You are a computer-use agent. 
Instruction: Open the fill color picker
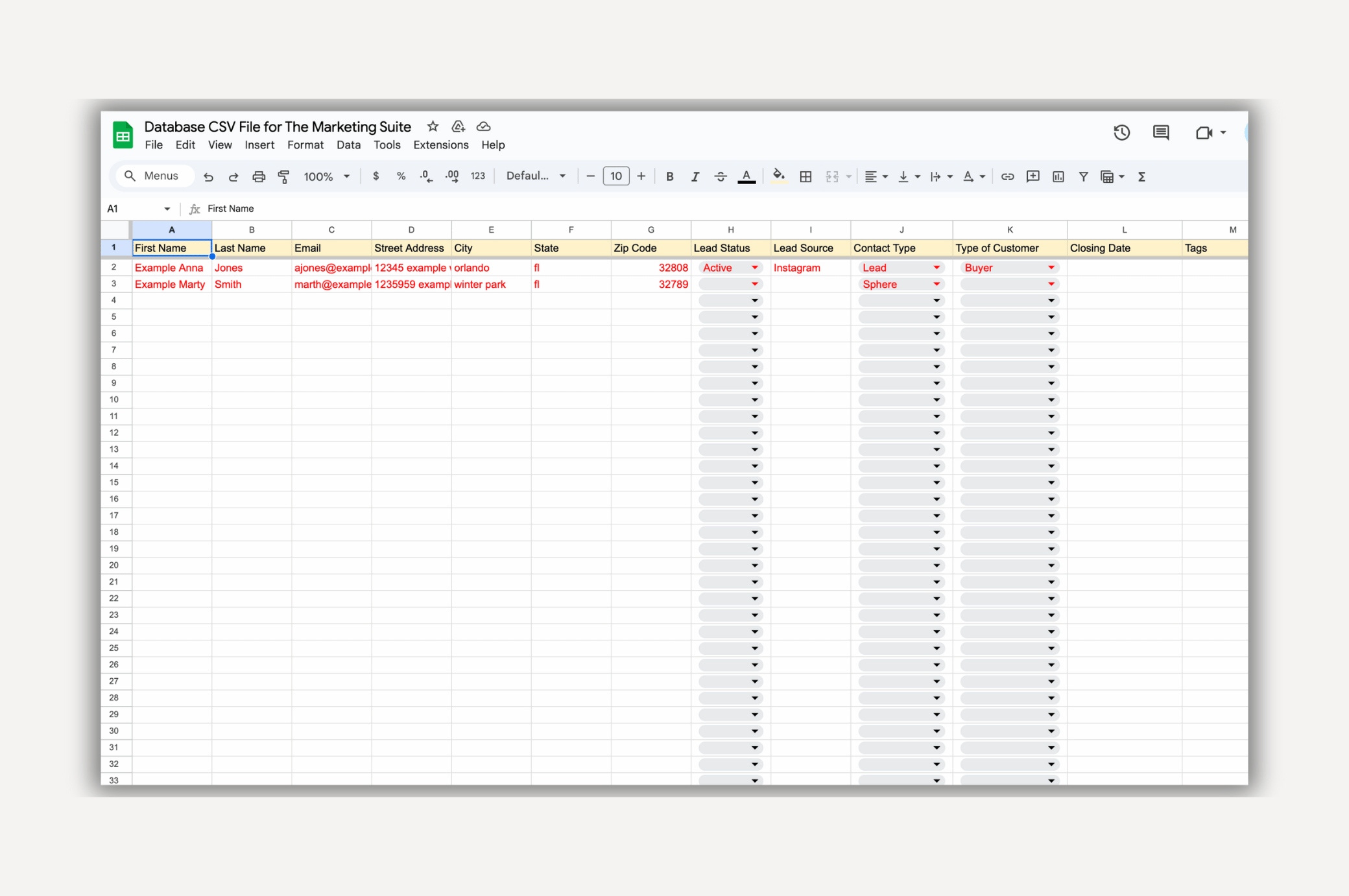coord(779,176)
